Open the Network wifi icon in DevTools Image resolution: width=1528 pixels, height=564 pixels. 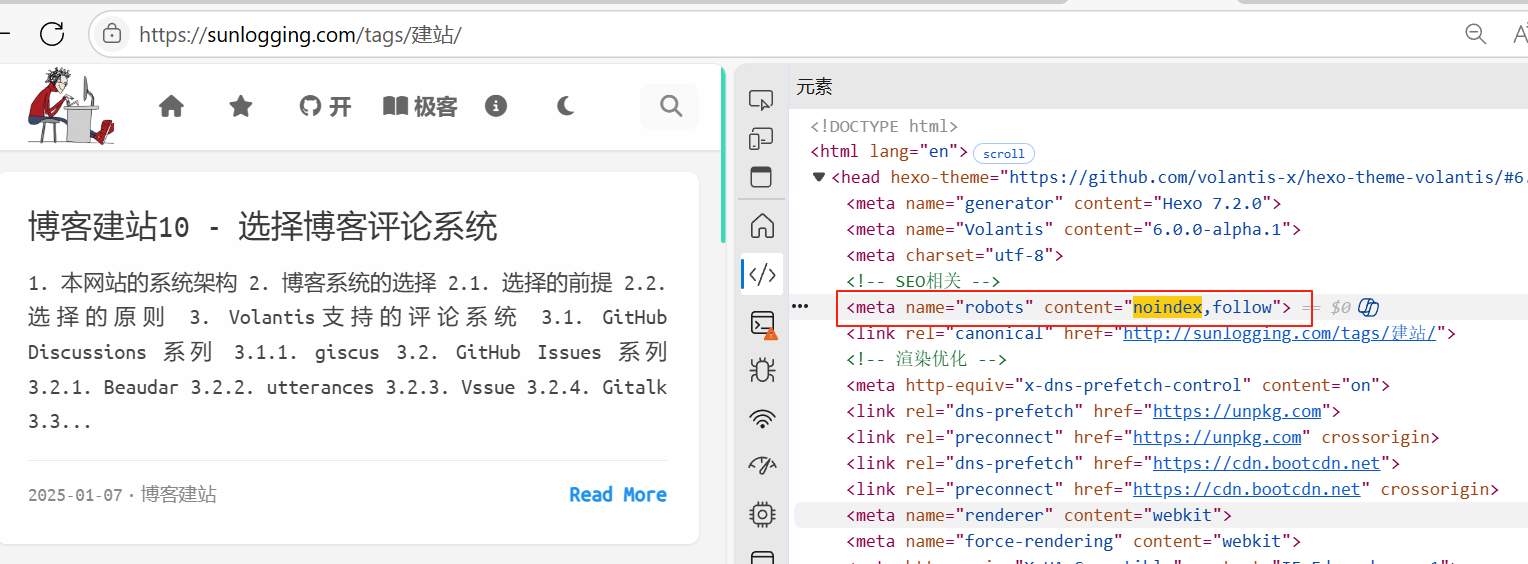762,419
